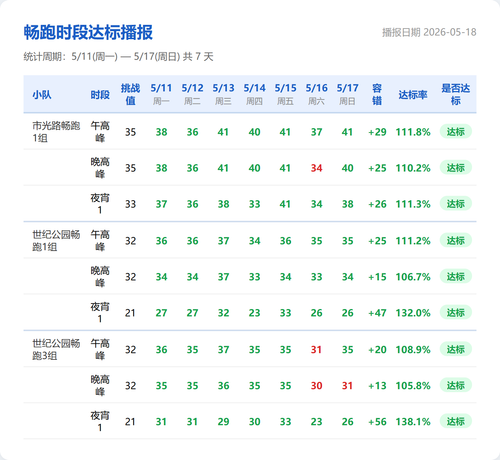Click the 5/13 value 29 in the 138.1% row
500x460 pixels.
pyautogui.click(x=223, y=422)
